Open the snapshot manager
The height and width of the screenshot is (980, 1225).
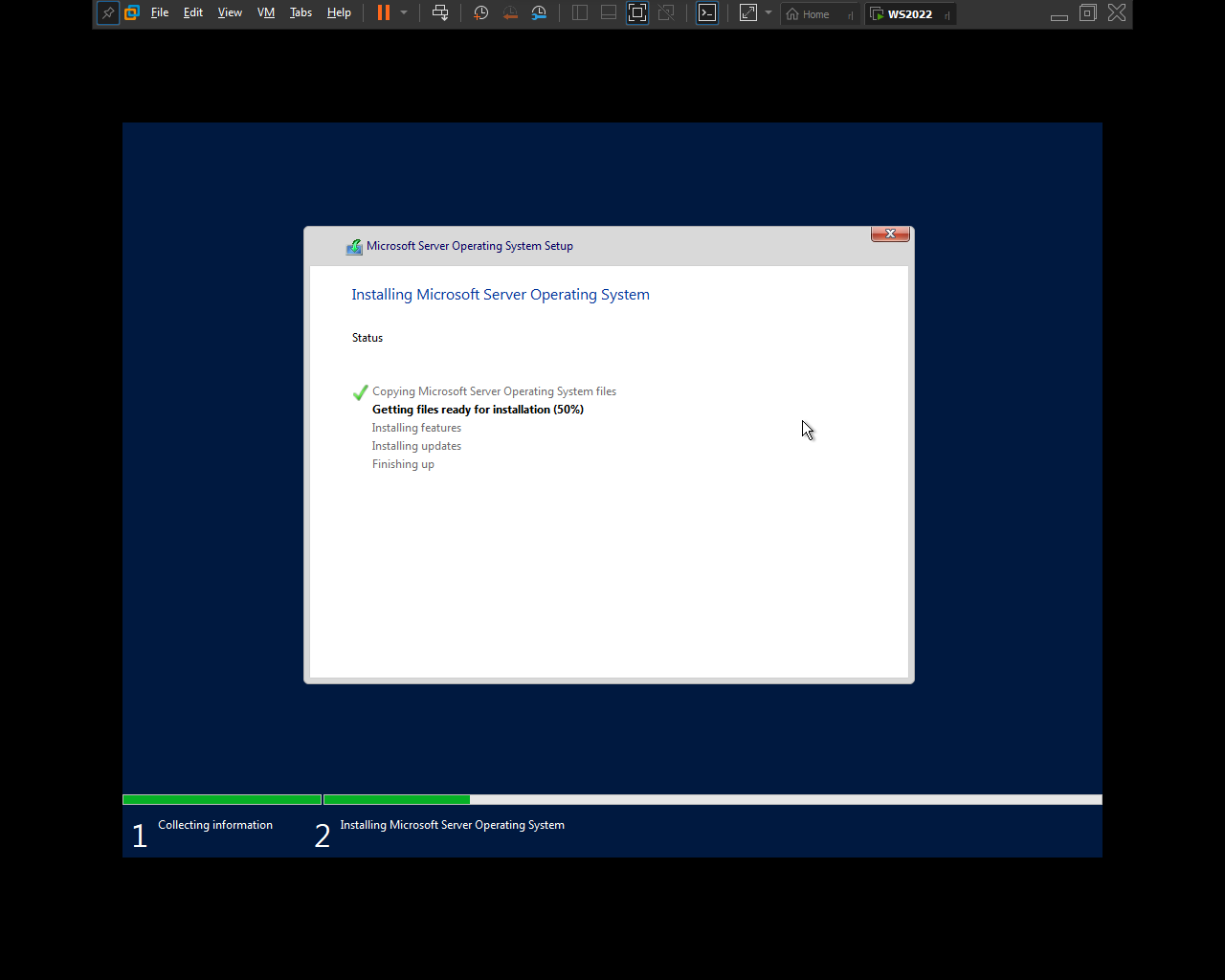pyautogui.click(x=540, y=13)
